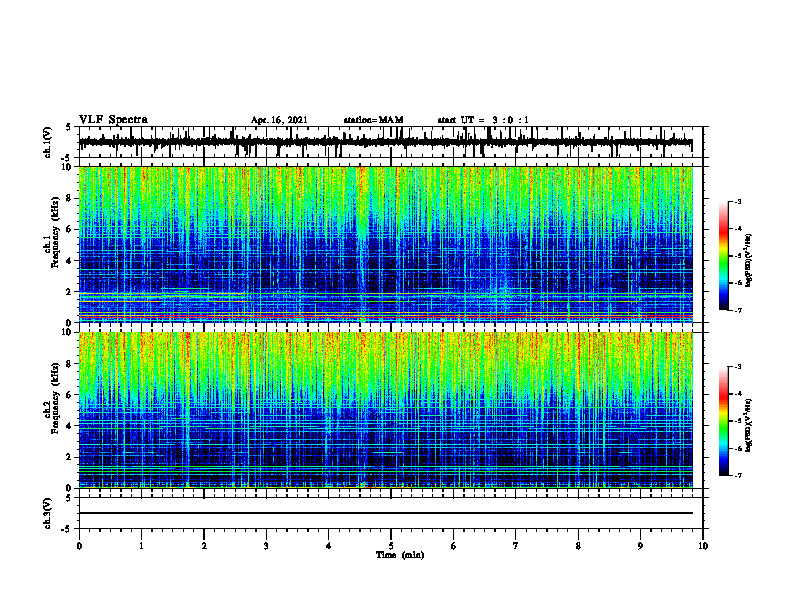The height and width of the screenshot is (612, 792).
Task: Click the "-3" label on ch.1 colorbar
Action: coord(737,201)
